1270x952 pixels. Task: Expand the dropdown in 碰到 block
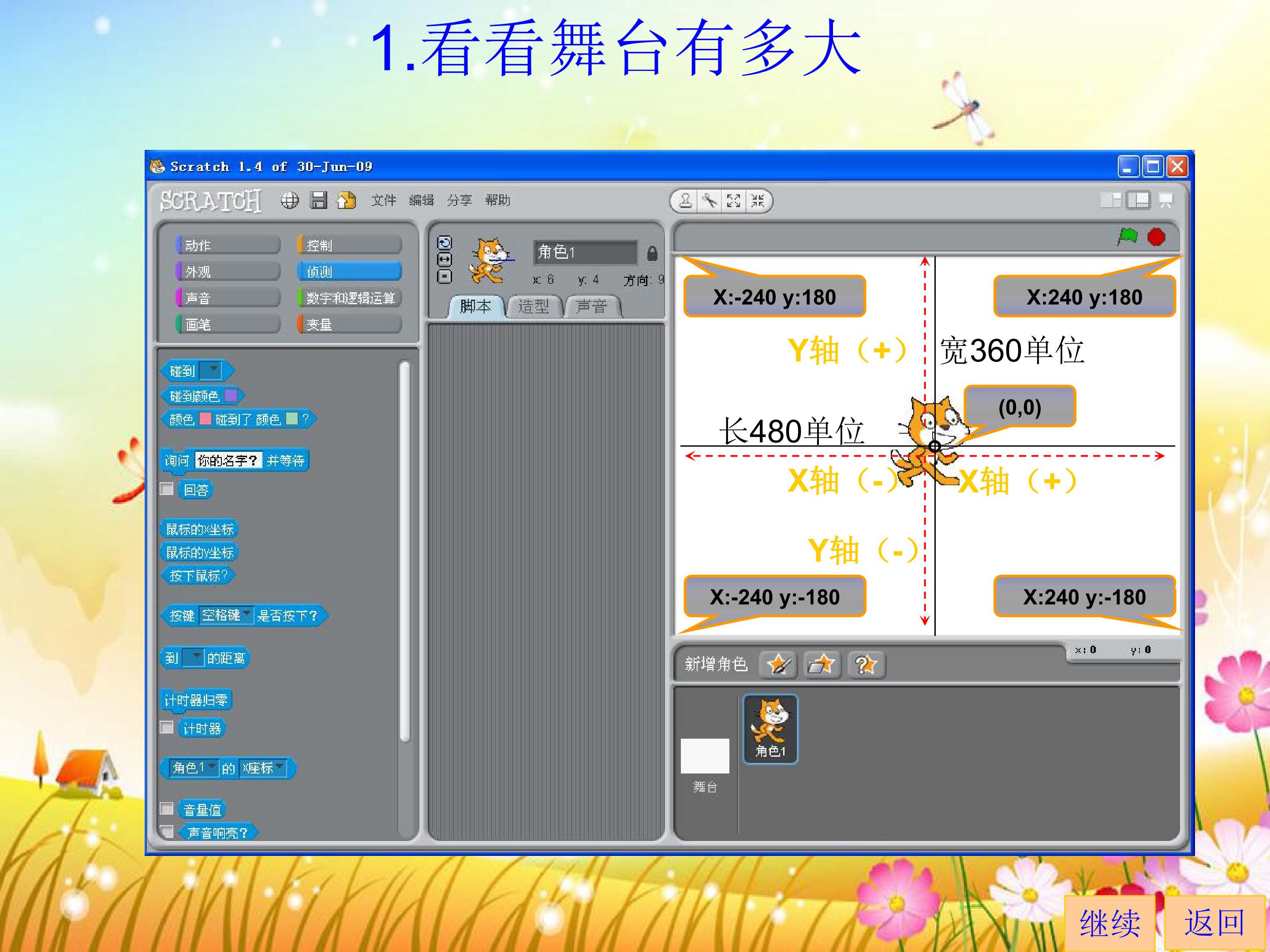pos(210,371)
